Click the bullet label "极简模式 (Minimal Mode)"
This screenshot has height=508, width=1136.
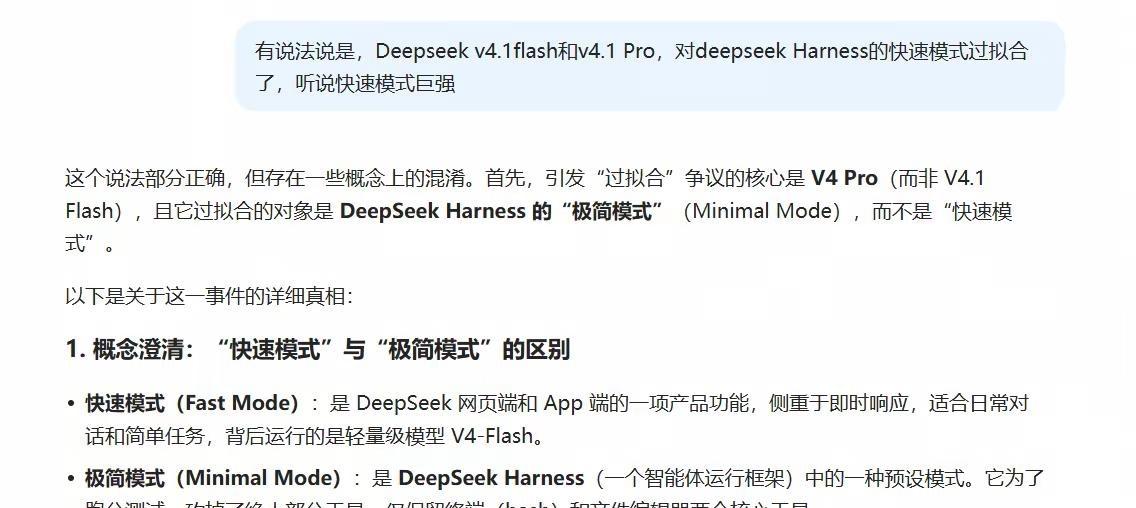tap(214, 478)
